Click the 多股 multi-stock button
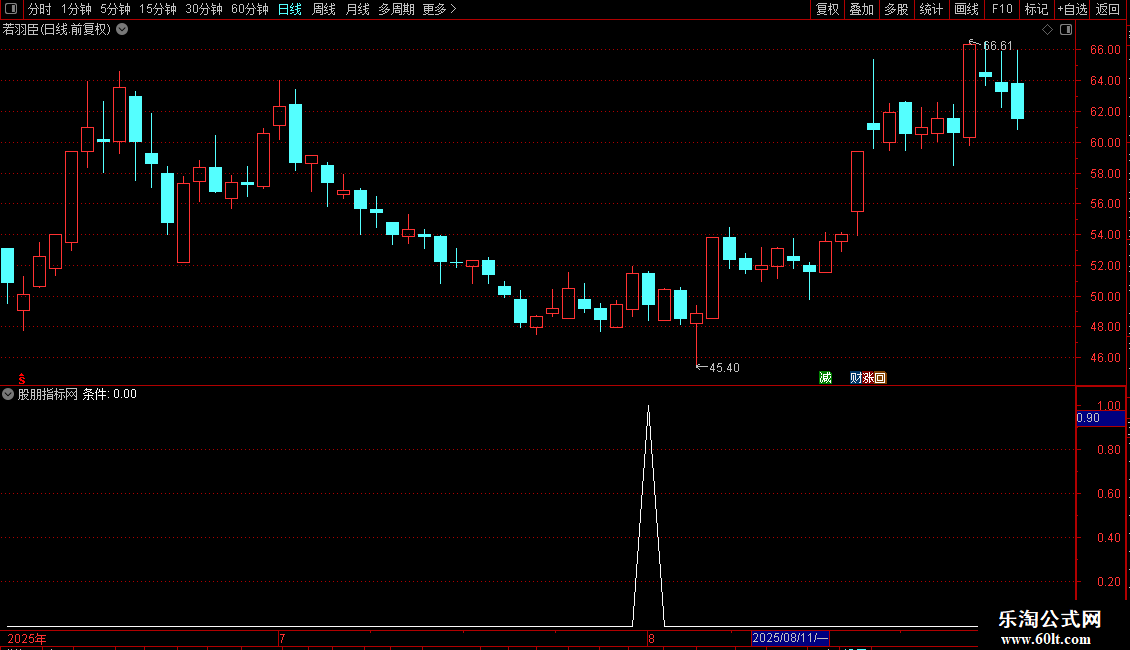Image resolution: width=1130 pixels, height=650 pixels. click(x=896, y=9)
